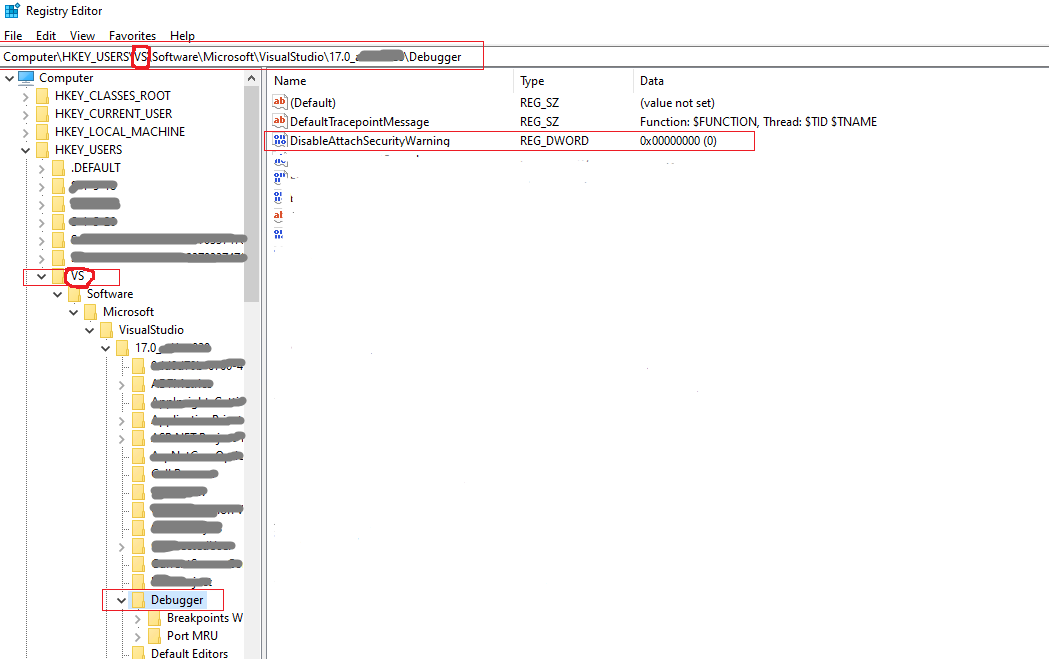Select the VisualStudio key
The height and width of the screenshot is (659, 1053).
pos(151,330)
